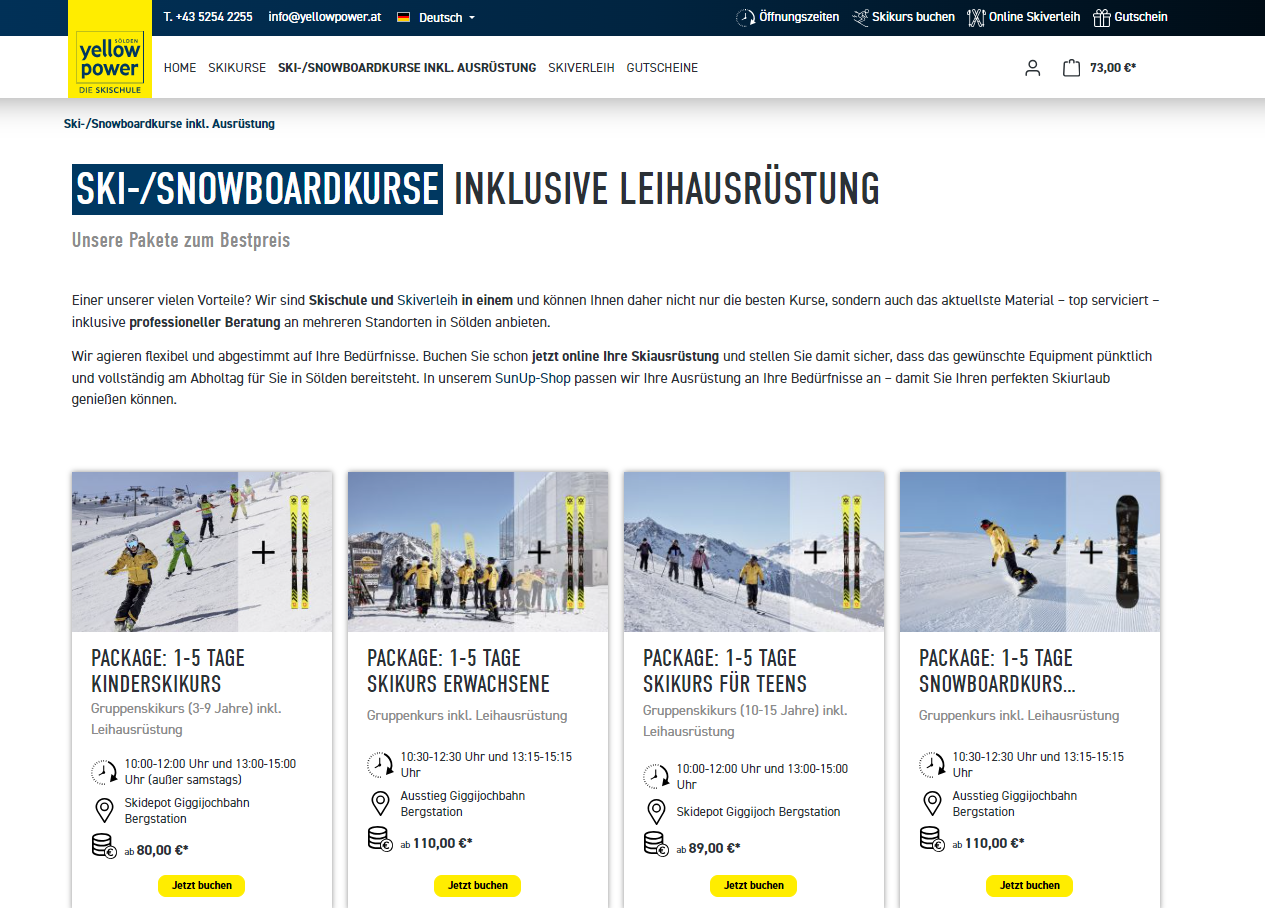The image size is (1265, 908).
Task: Open the Snowboardkurs package thumbnail image
Action: point(1029,551)
